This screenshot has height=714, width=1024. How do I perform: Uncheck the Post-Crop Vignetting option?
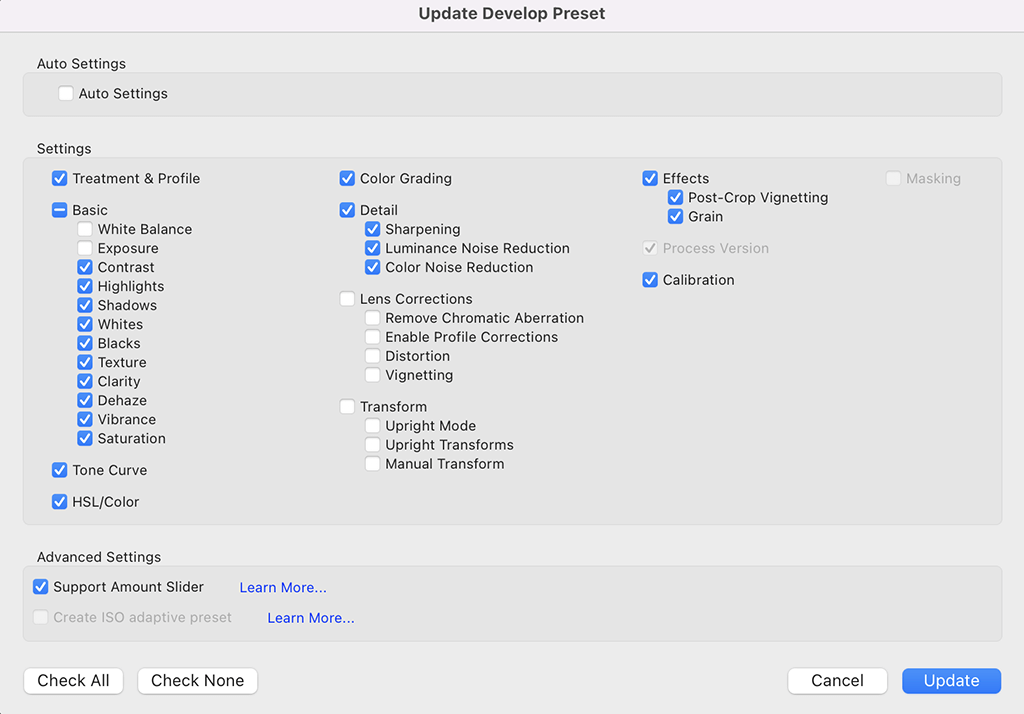(x=675, y=197)
